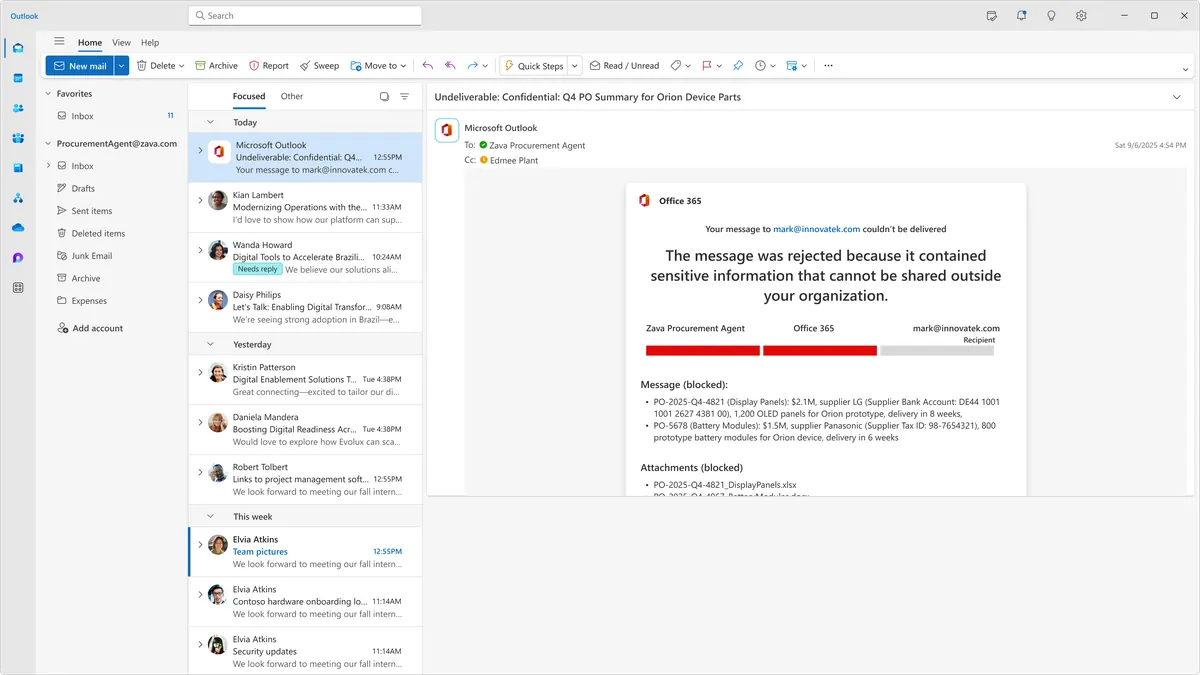
Task: Open the three-dot more options menu
Action: pos(828,66)
